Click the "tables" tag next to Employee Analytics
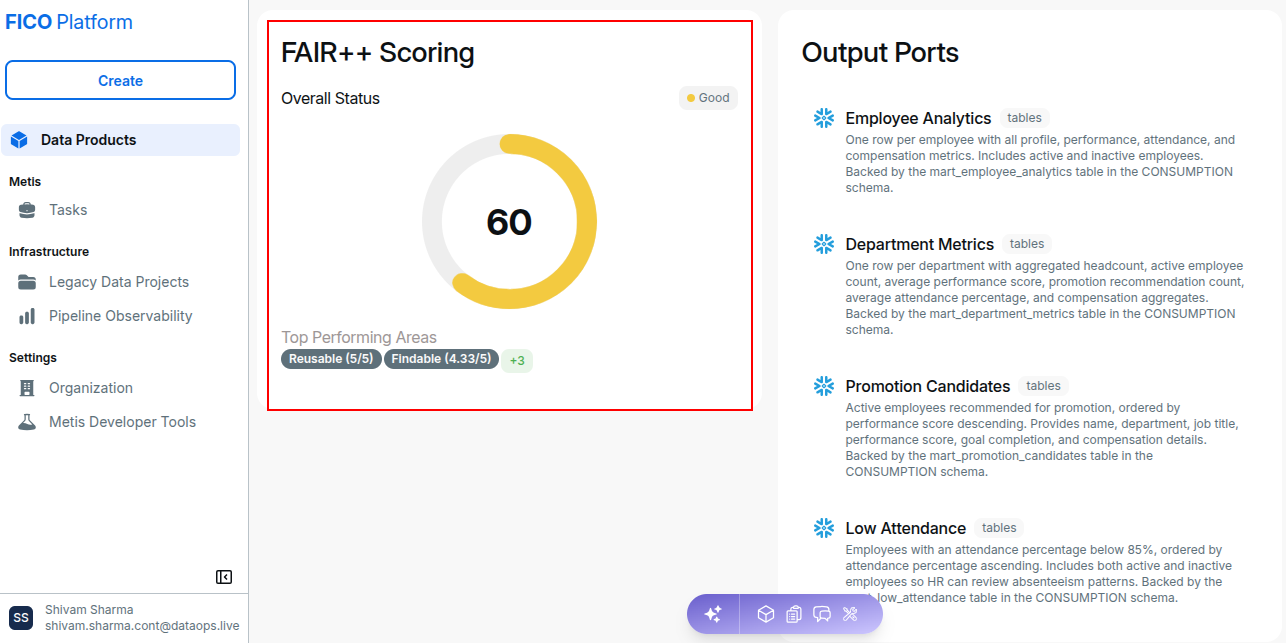 tap(1025, 118)
